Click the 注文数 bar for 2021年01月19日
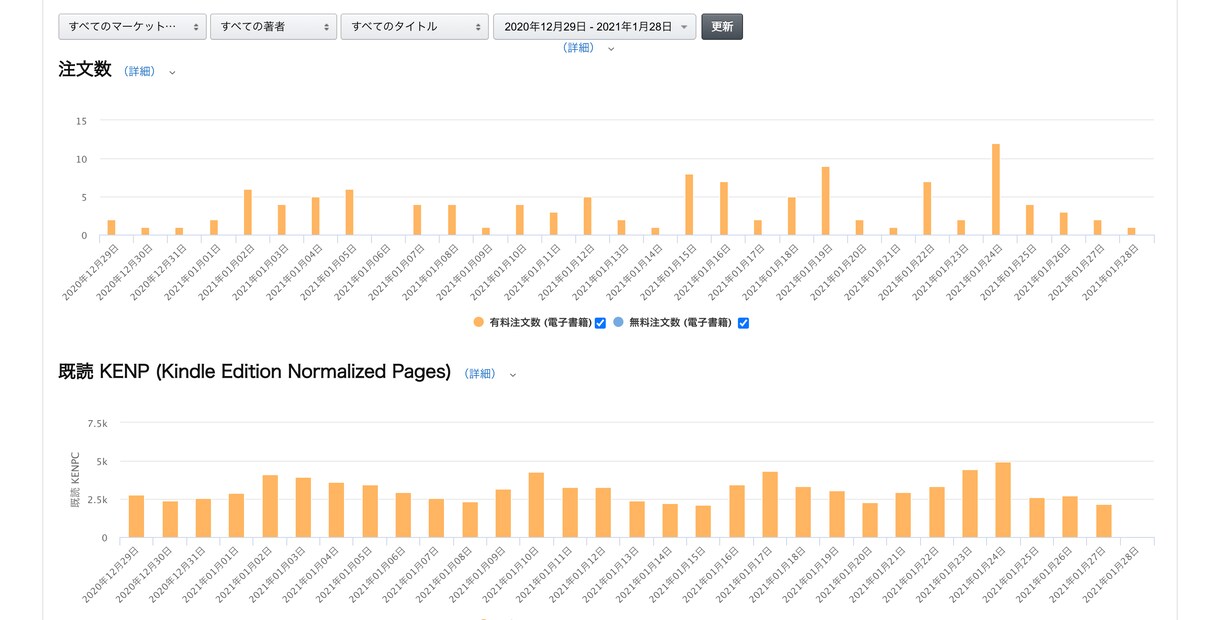 tap(825, 201)
